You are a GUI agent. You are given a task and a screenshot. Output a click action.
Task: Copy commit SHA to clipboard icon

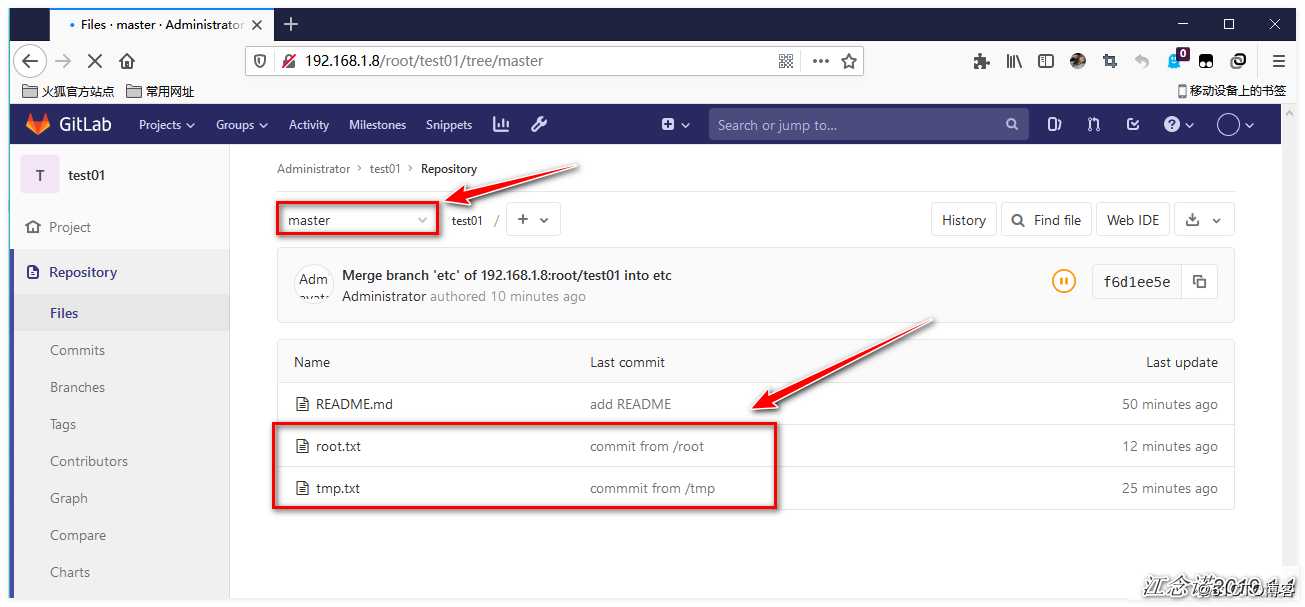click(x=1200, y=282)
